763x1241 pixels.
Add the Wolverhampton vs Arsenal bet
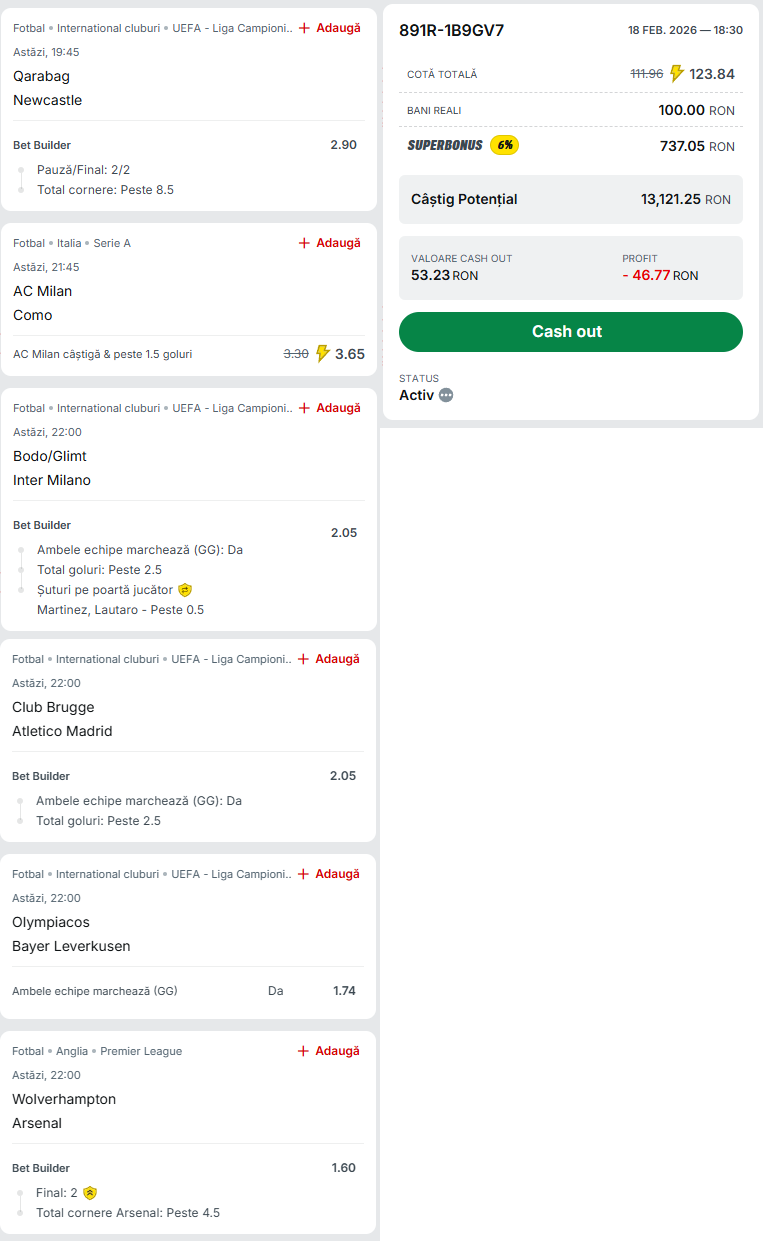coord(328,1051)
